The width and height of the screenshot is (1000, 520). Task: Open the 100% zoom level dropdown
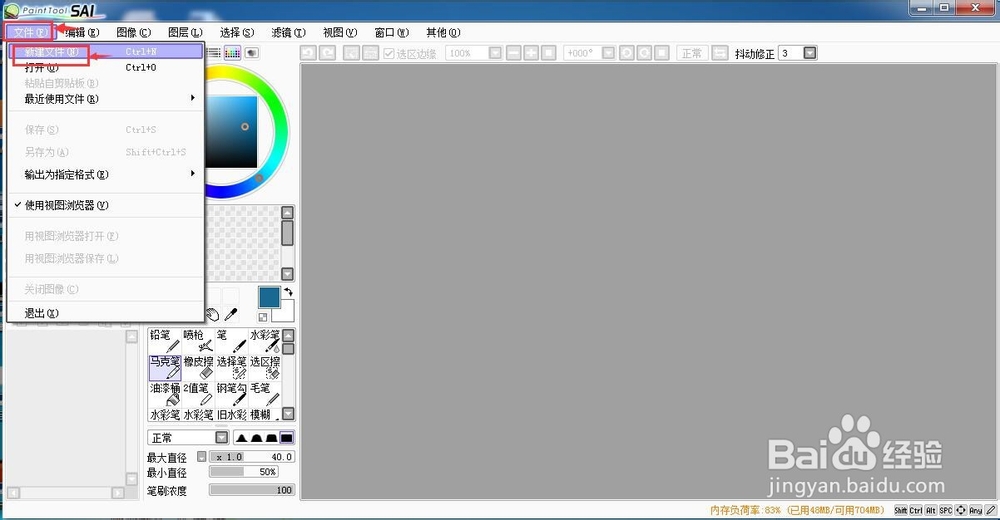[x=495, y=53]
